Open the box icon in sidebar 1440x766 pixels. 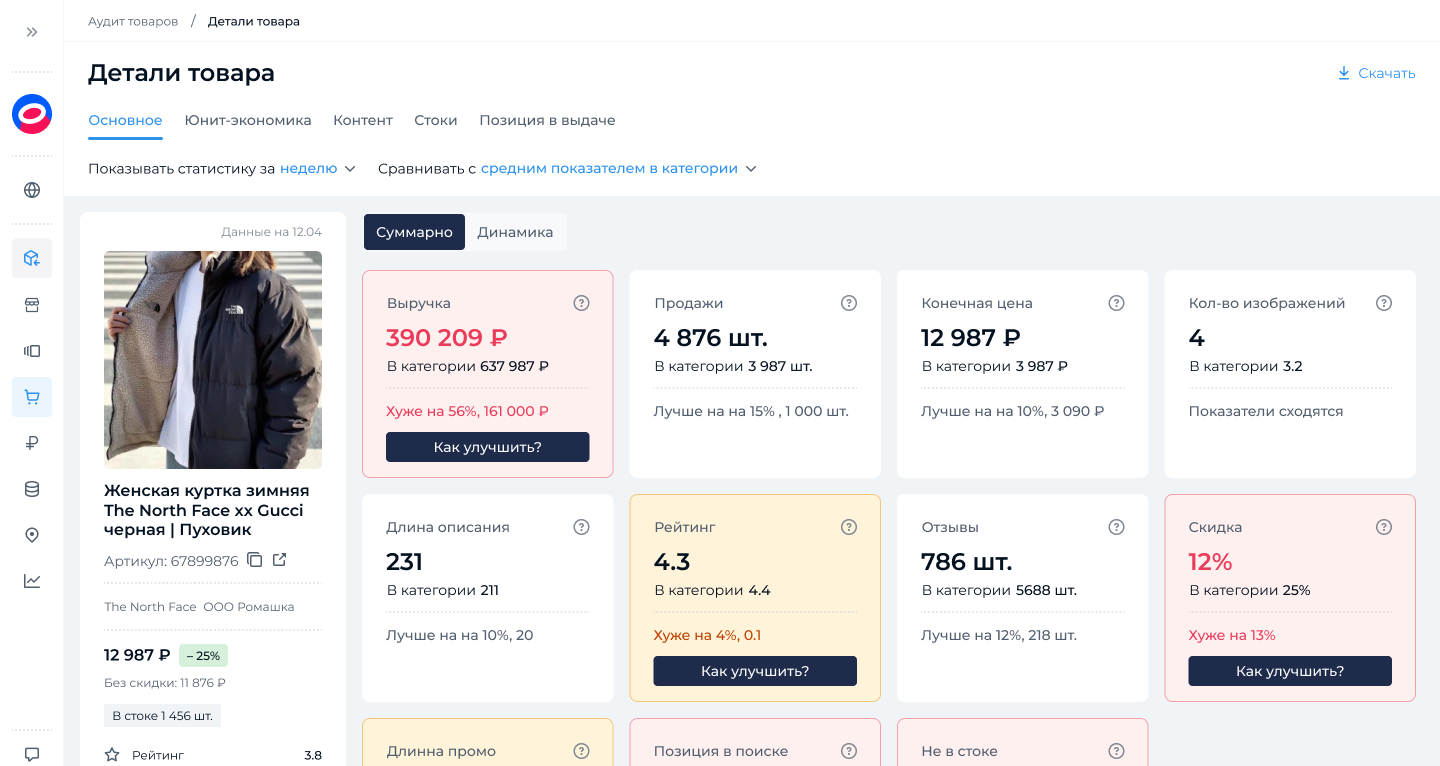pos(32,258)
